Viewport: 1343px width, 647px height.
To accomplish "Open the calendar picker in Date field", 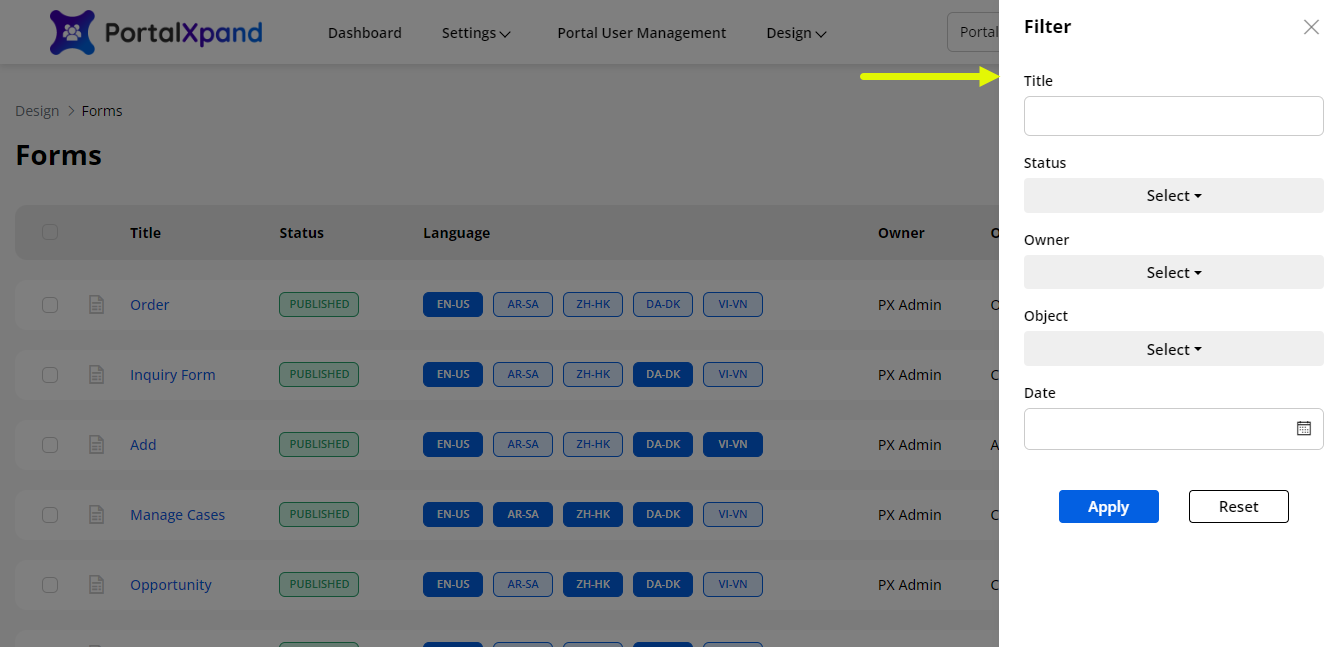I will pyautogui.click(x=1303, y=428).
